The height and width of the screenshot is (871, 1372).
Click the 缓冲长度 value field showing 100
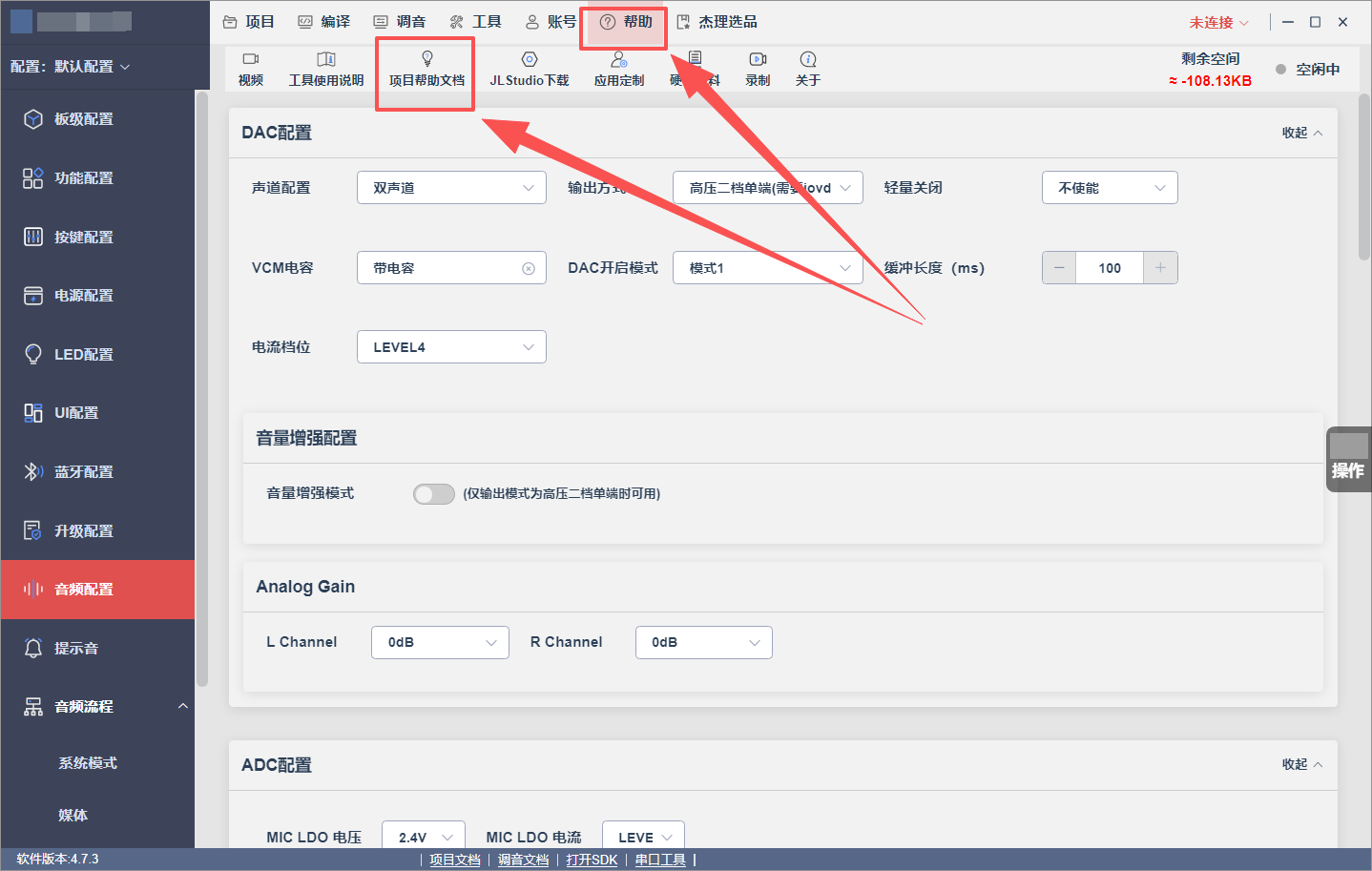1110,268
